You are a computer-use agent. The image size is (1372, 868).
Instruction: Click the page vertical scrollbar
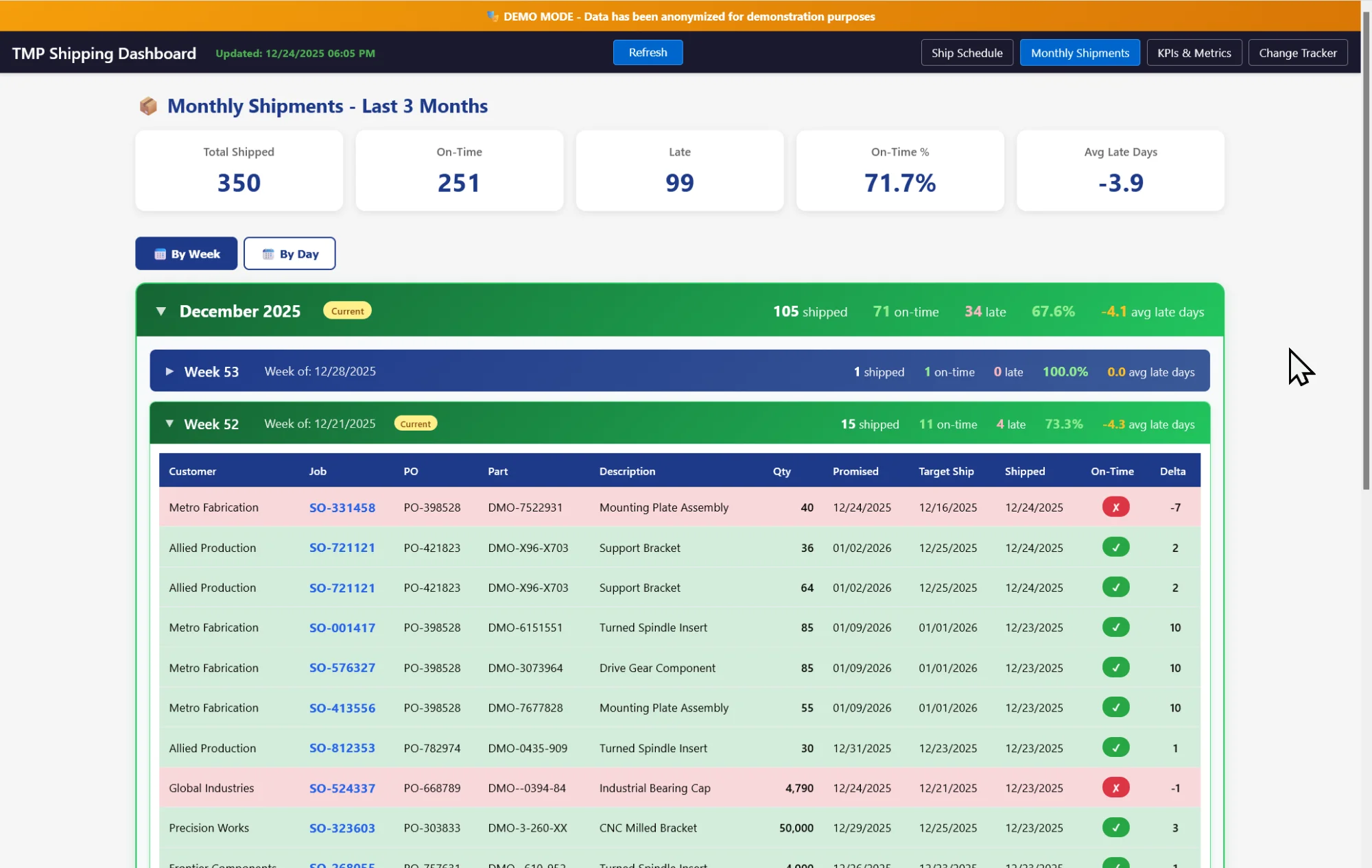(x=1366, y=247)
